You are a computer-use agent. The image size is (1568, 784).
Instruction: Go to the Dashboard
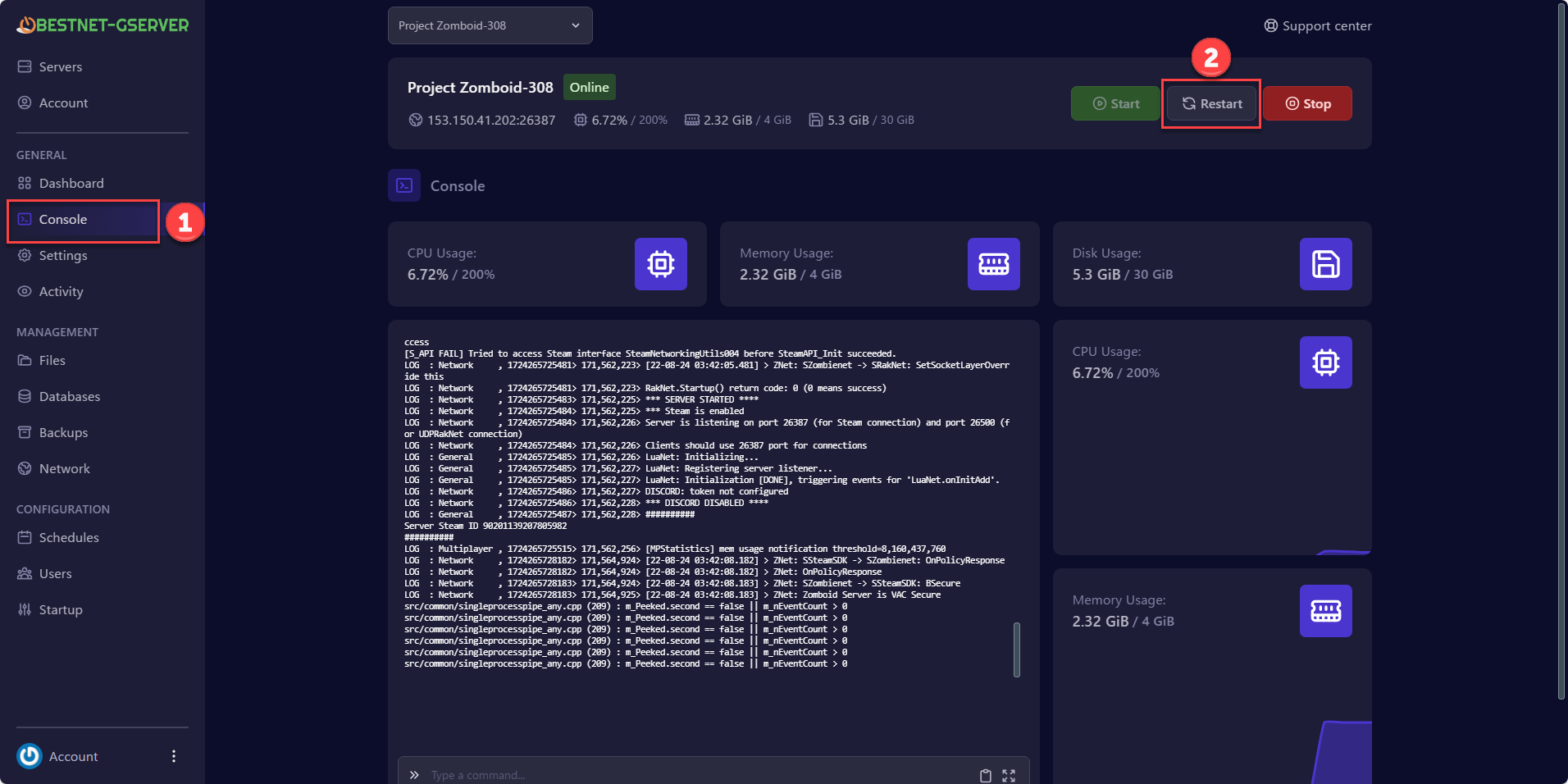click(x=71, y=183)
